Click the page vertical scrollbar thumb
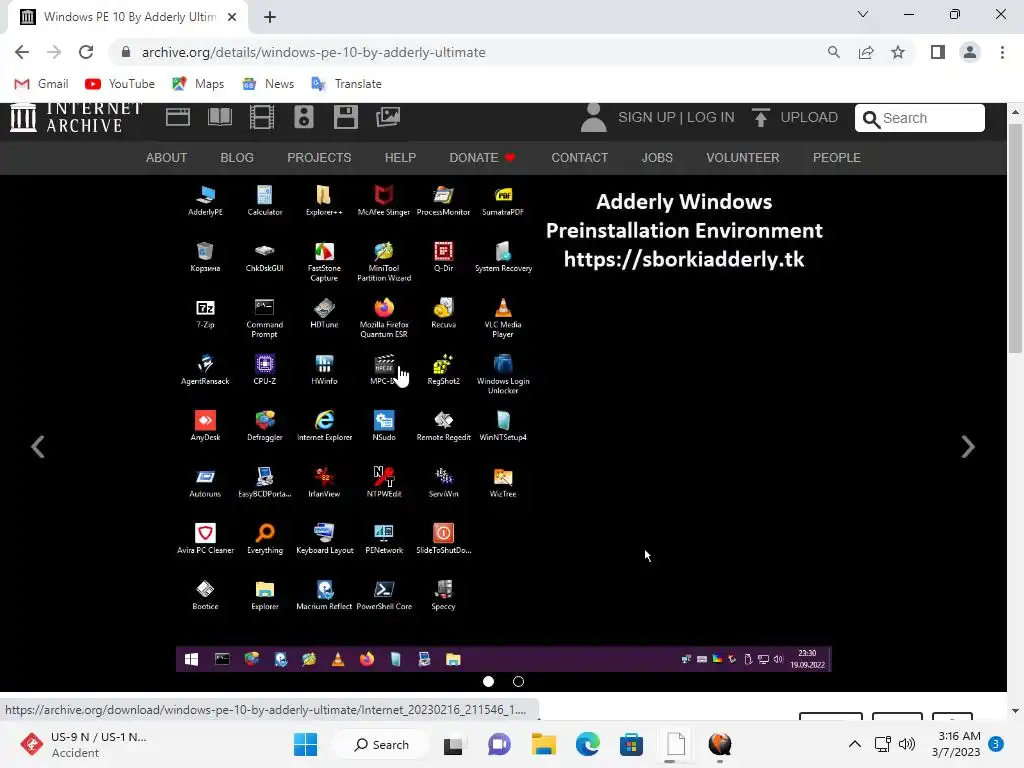This screenshot has height=768, width=1024. [1015, 238]
